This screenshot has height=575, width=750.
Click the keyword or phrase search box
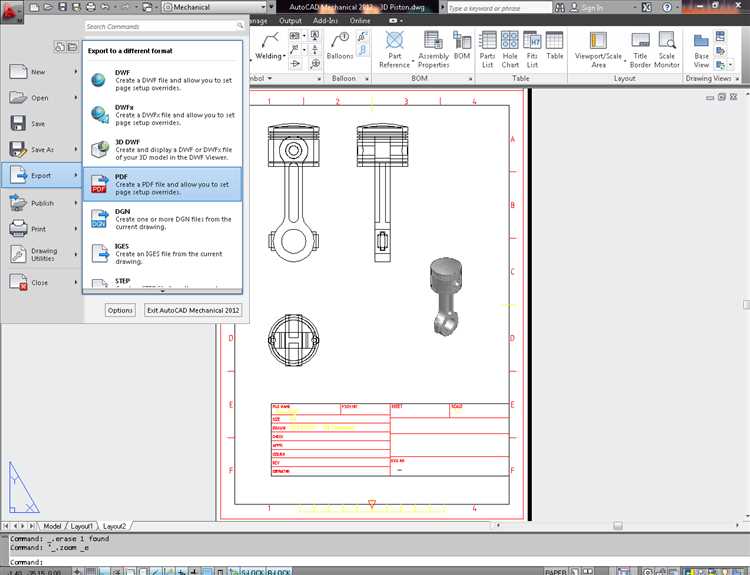coord(499,8)
